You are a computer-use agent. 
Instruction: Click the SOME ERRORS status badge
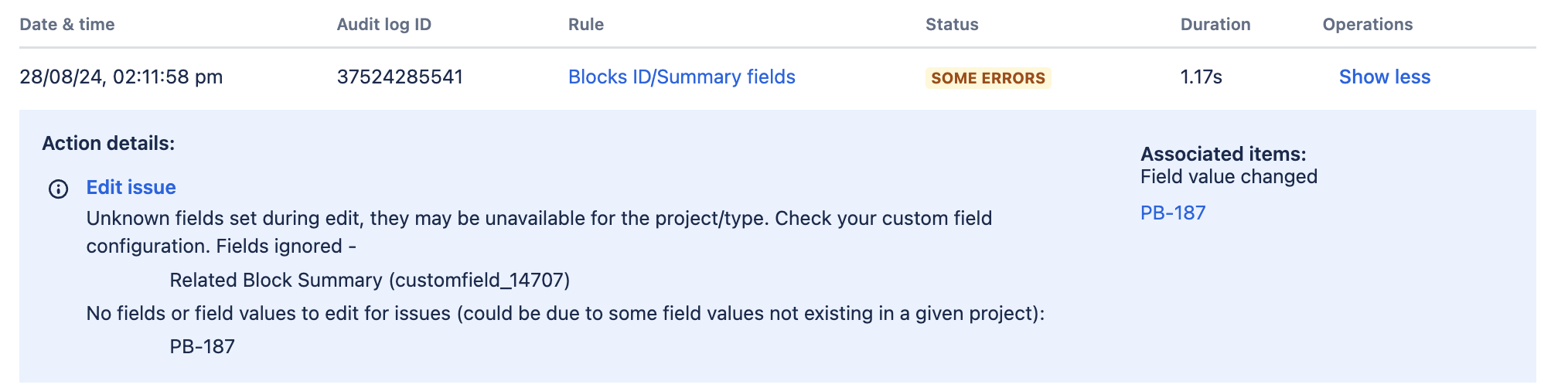[x=988, y=78]
